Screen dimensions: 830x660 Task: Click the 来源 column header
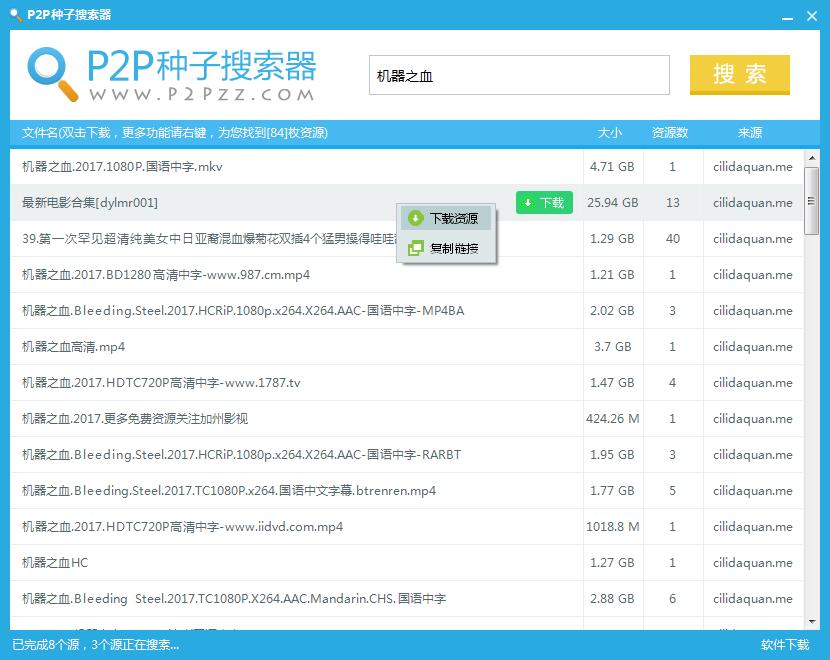[750, 132]
